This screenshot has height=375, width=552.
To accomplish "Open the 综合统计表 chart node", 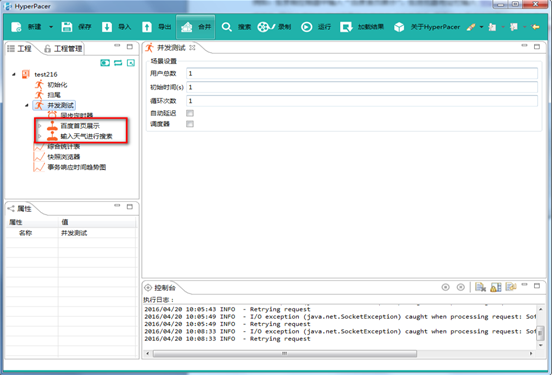I will pyautogui.click(x=64, y=146).
